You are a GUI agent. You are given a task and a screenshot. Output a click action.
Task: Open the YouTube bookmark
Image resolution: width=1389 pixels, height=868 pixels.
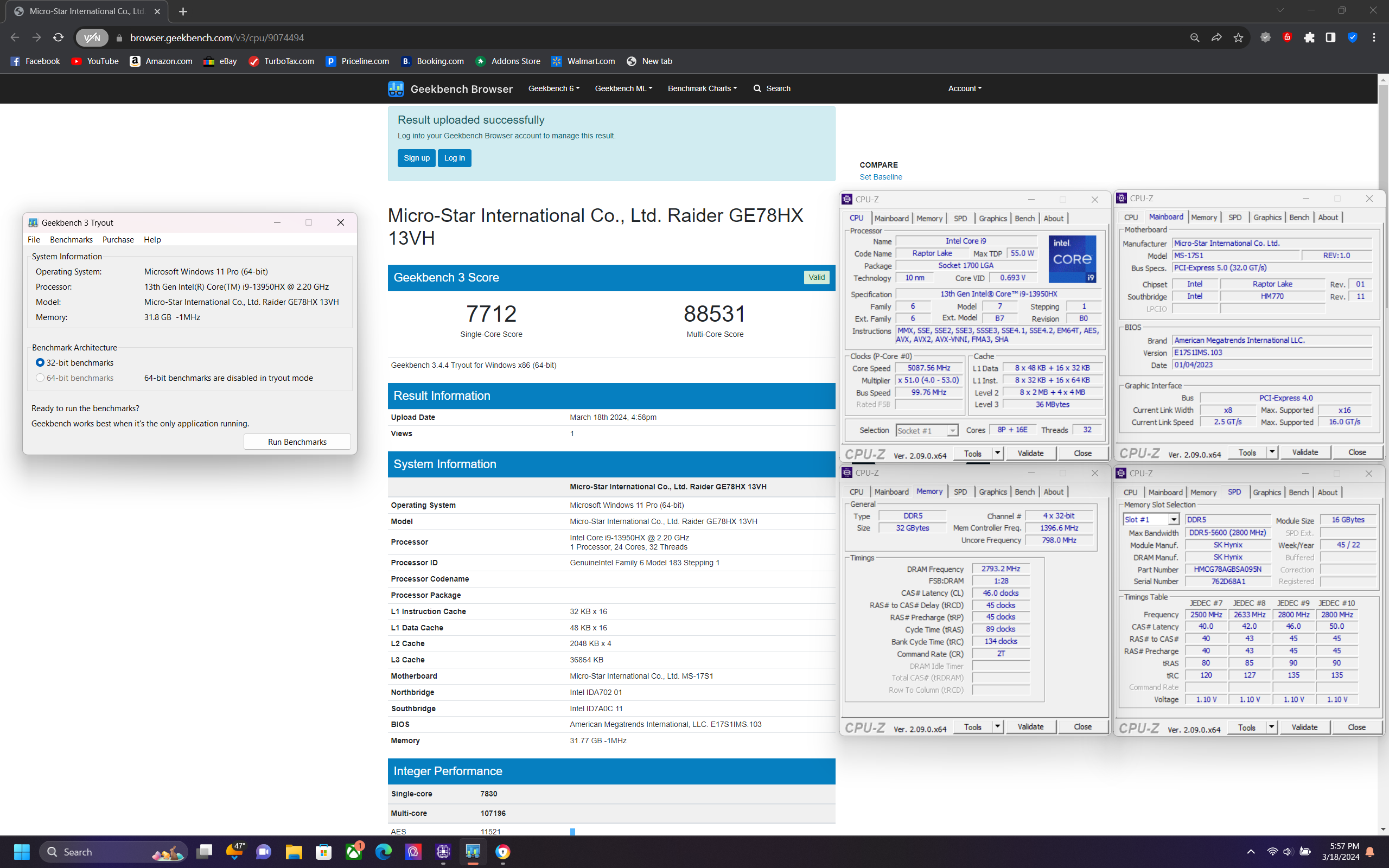(x=95, y=61)
